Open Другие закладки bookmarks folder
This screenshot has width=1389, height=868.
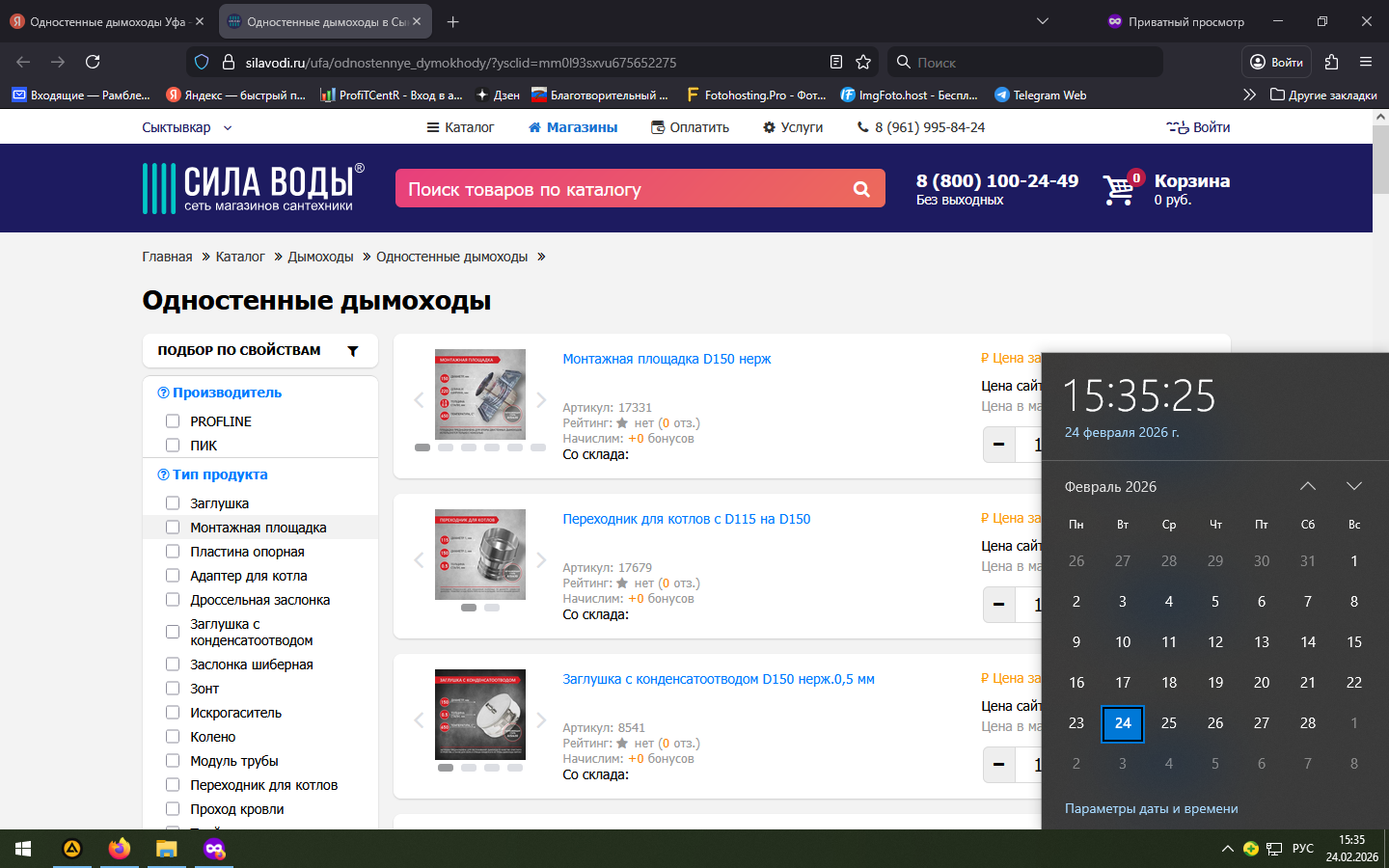(x=1323, y=95)
